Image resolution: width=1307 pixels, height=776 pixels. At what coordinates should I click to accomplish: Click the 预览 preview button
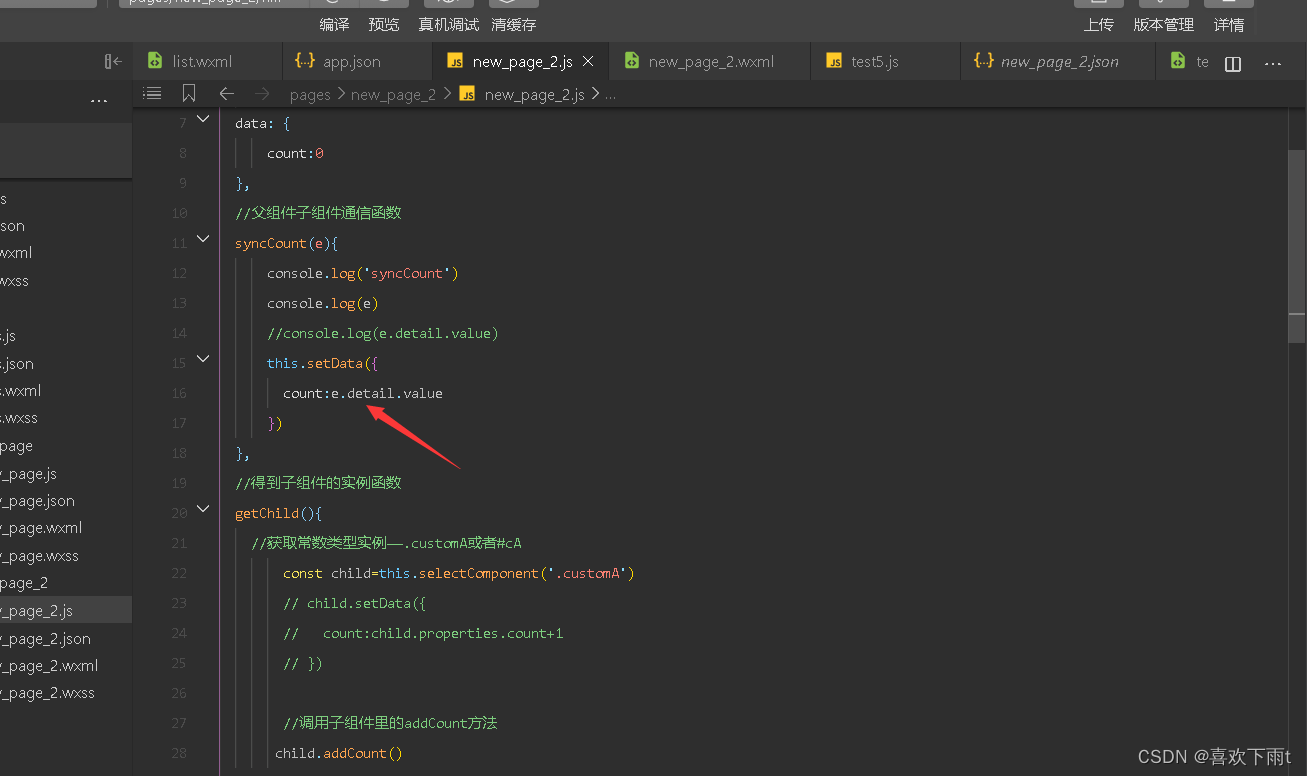383,24
